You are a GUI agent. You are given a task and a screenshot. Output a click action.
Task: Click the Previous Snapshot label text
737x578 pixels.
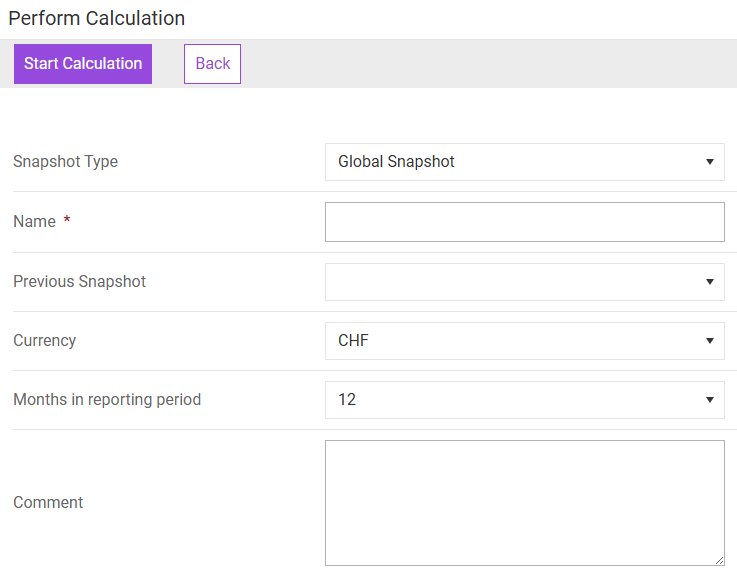tap(79, 282)
